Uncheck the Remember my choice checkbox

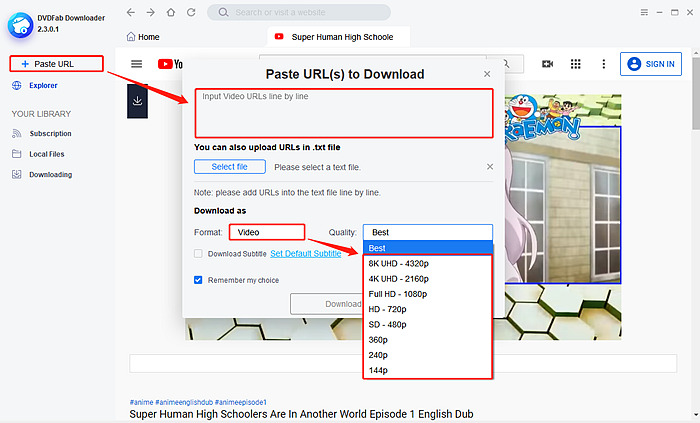tap(198, 280)
